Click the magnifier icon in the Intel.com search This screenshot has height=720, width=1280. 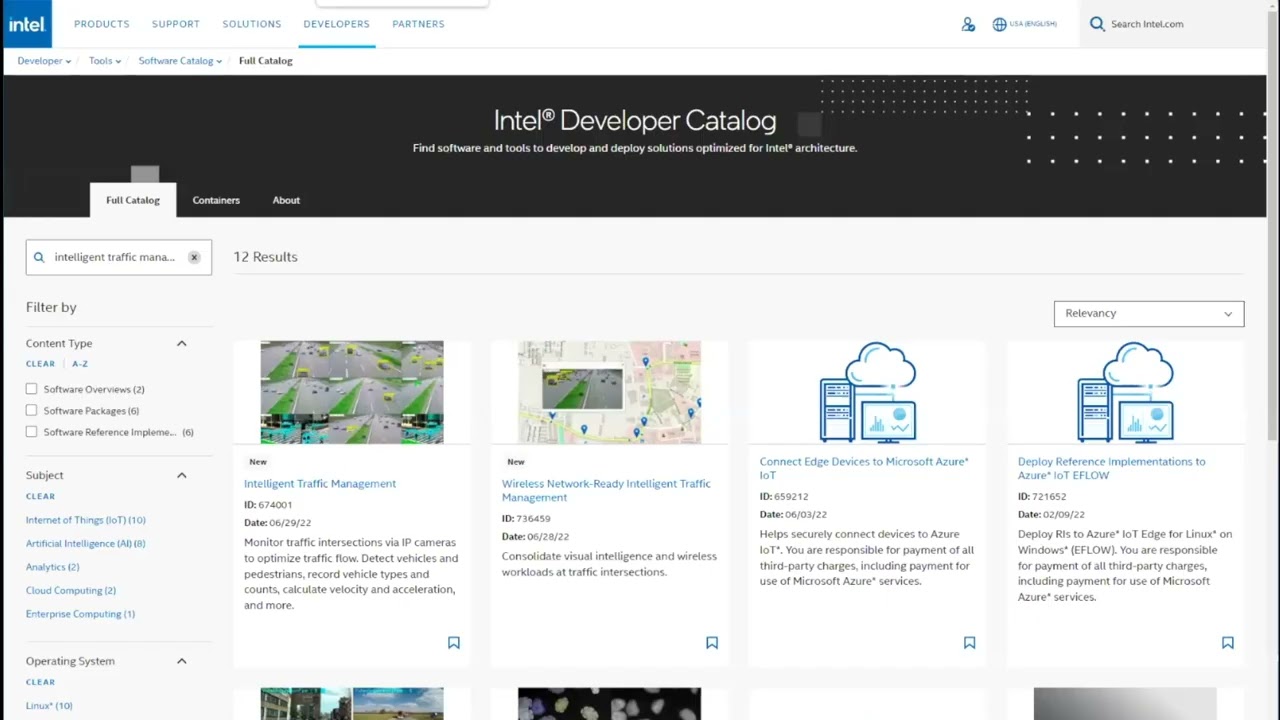(x=1097, y=24)
